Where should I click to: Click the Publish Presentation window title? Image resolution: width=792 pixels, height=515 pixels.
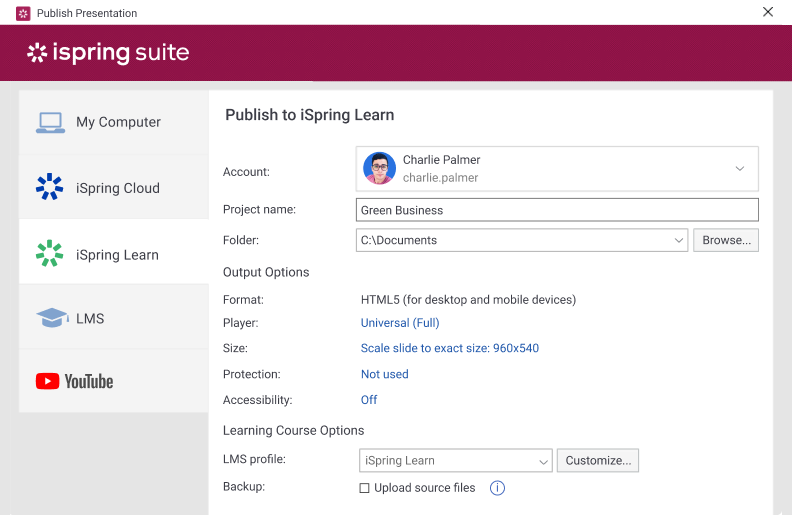(87, 13)
